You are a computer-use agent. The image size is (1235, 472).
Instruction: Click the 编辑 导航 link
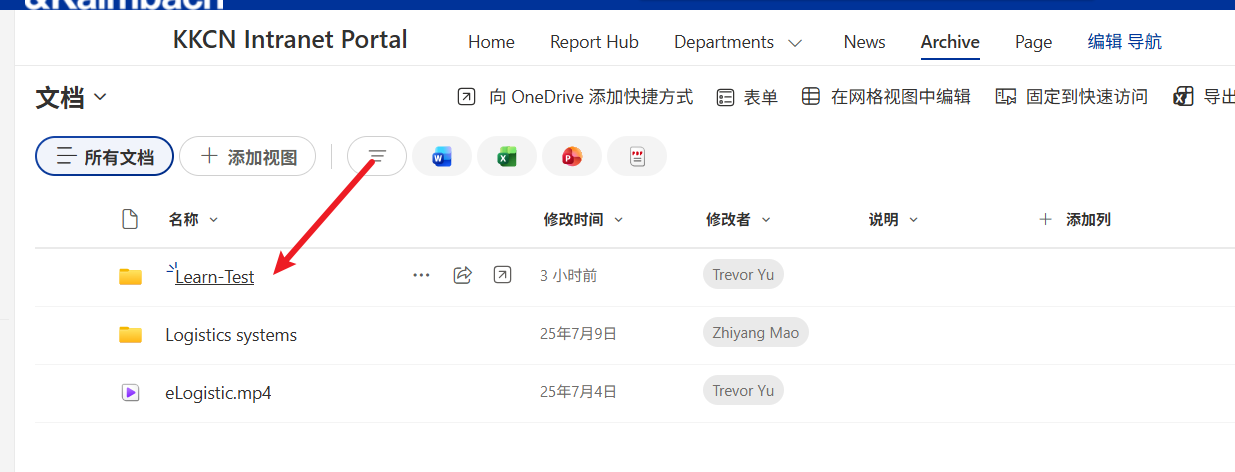pyautogui.click(x=1125, y=42)
